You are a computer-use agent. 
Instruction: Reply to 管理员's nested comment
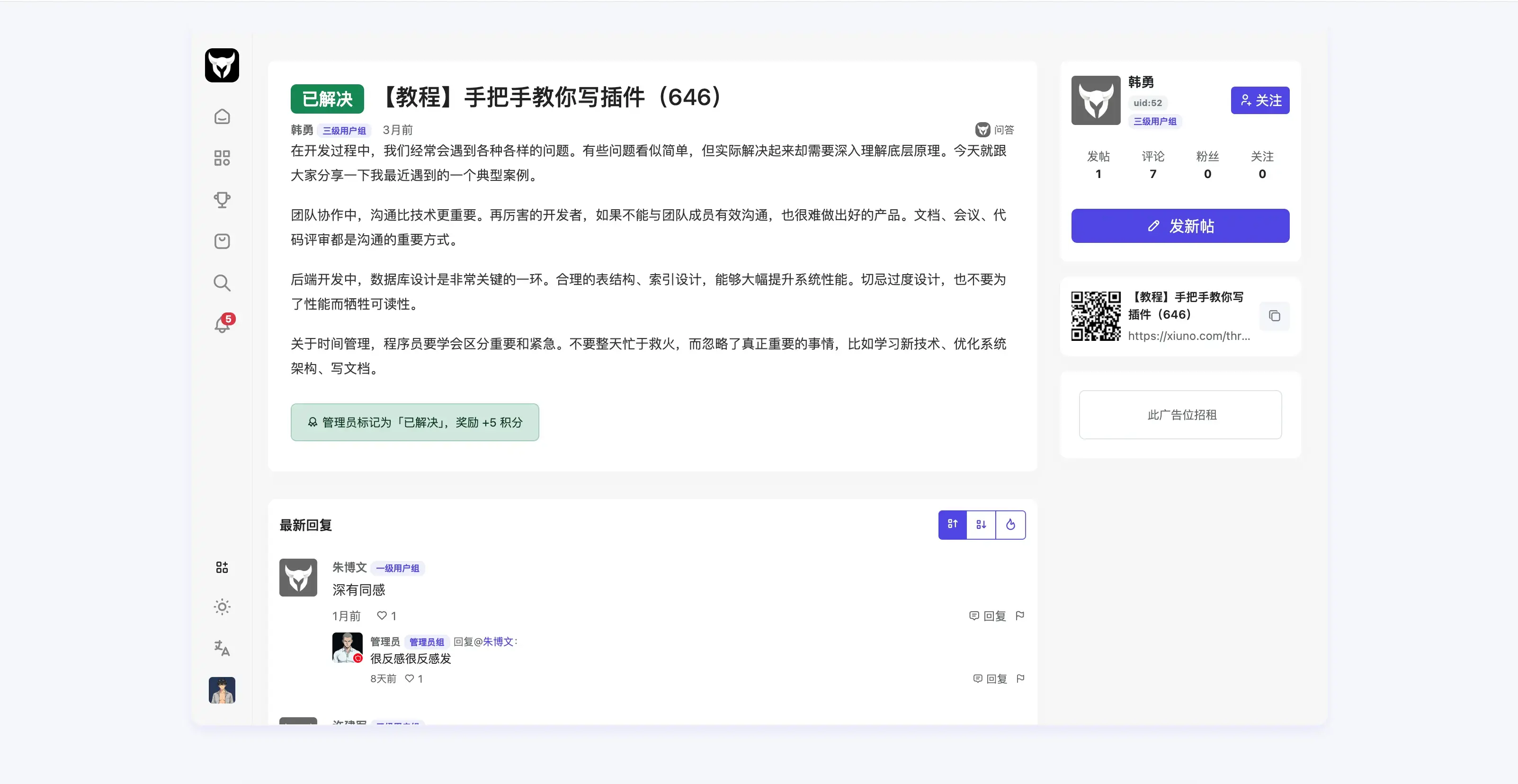990,678
